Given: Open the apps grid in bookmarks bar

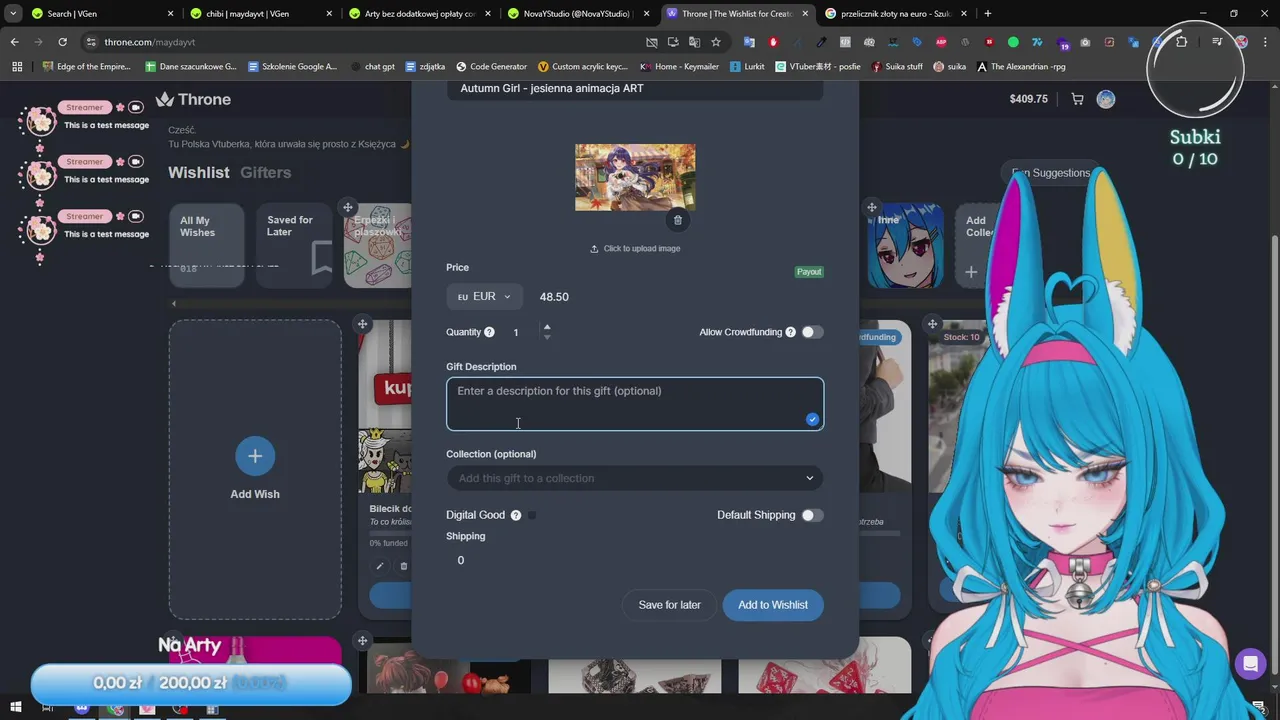Looking at the screenshot, I should coord(17,66).
